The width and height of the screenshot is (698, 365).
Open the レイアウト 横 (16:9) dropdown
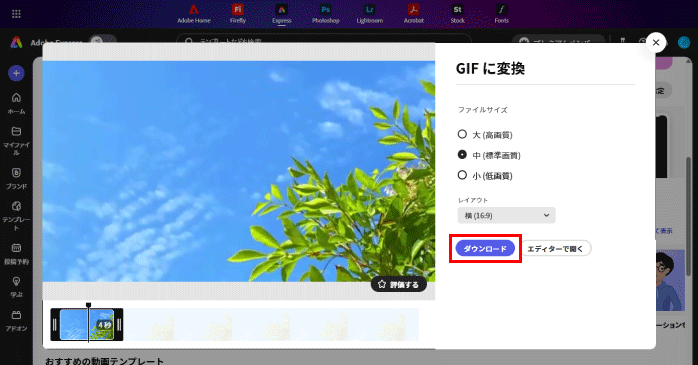pos(507,215)
